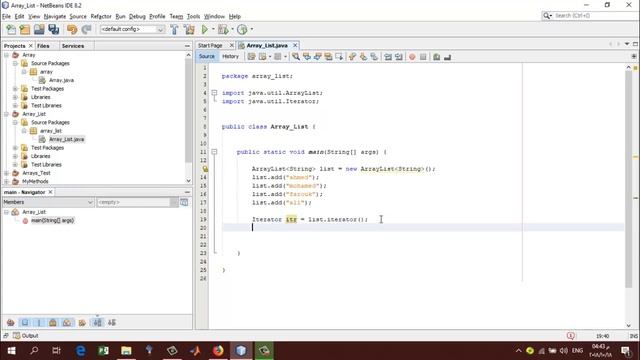Screen dimensions: 640x360
Task: Open the default config dropdown
Action: click(x=132, y=29)
